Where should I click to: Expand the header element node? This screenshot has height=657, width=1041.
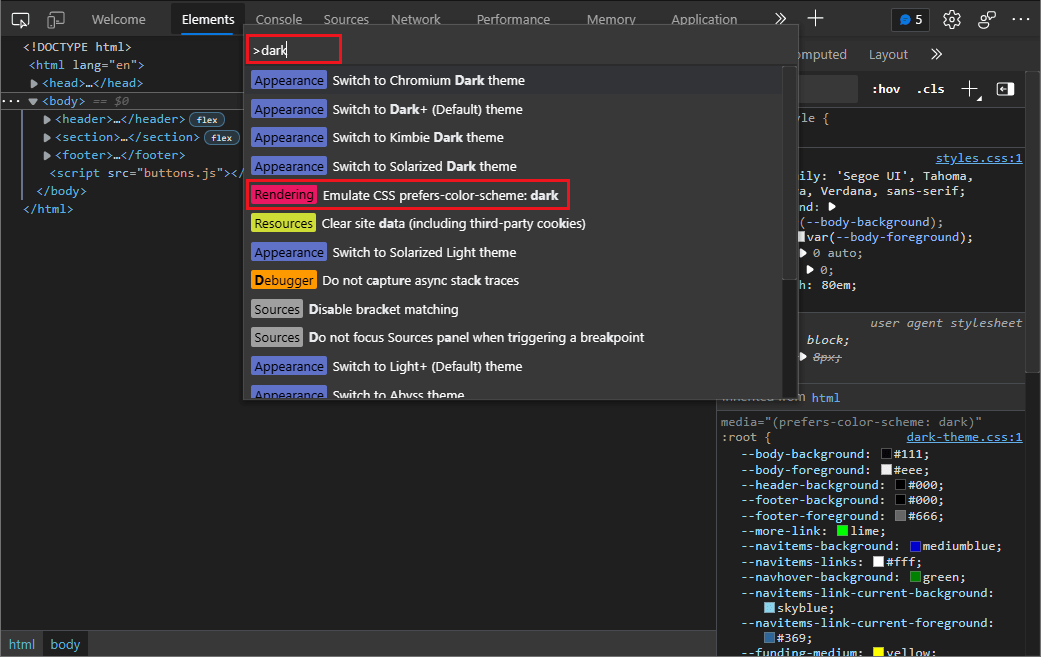pos(47,119)
